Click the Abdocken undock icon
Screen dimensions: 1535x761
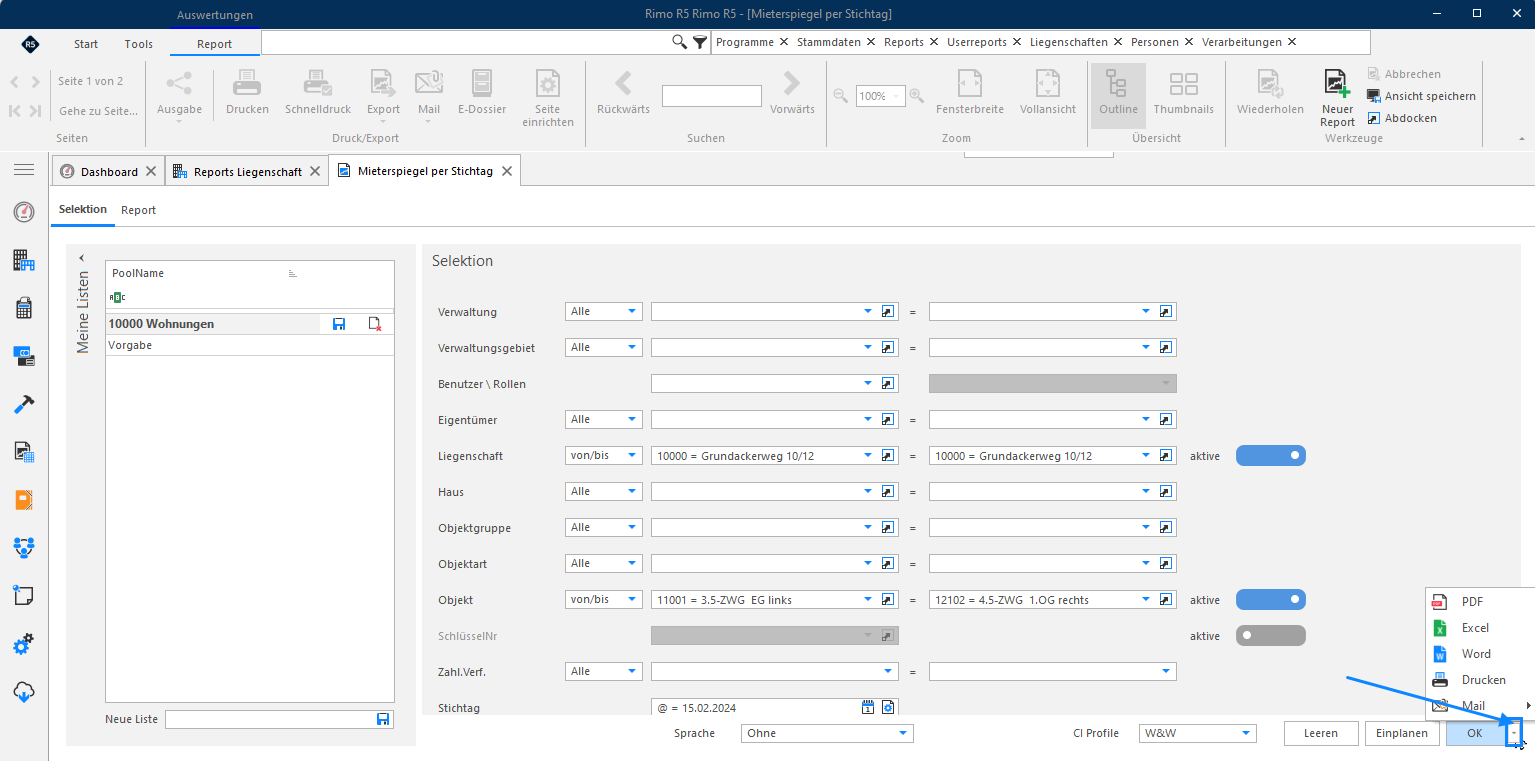tap(1374, 118)
